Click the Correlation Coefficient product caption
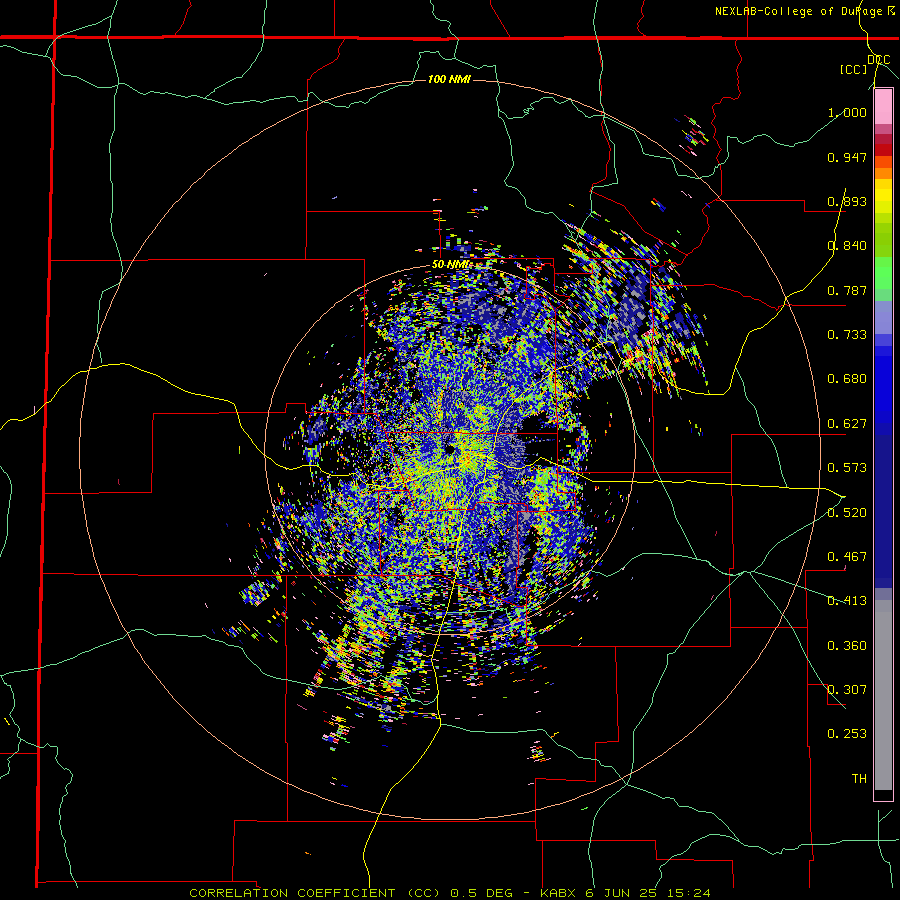 [450, 893]
